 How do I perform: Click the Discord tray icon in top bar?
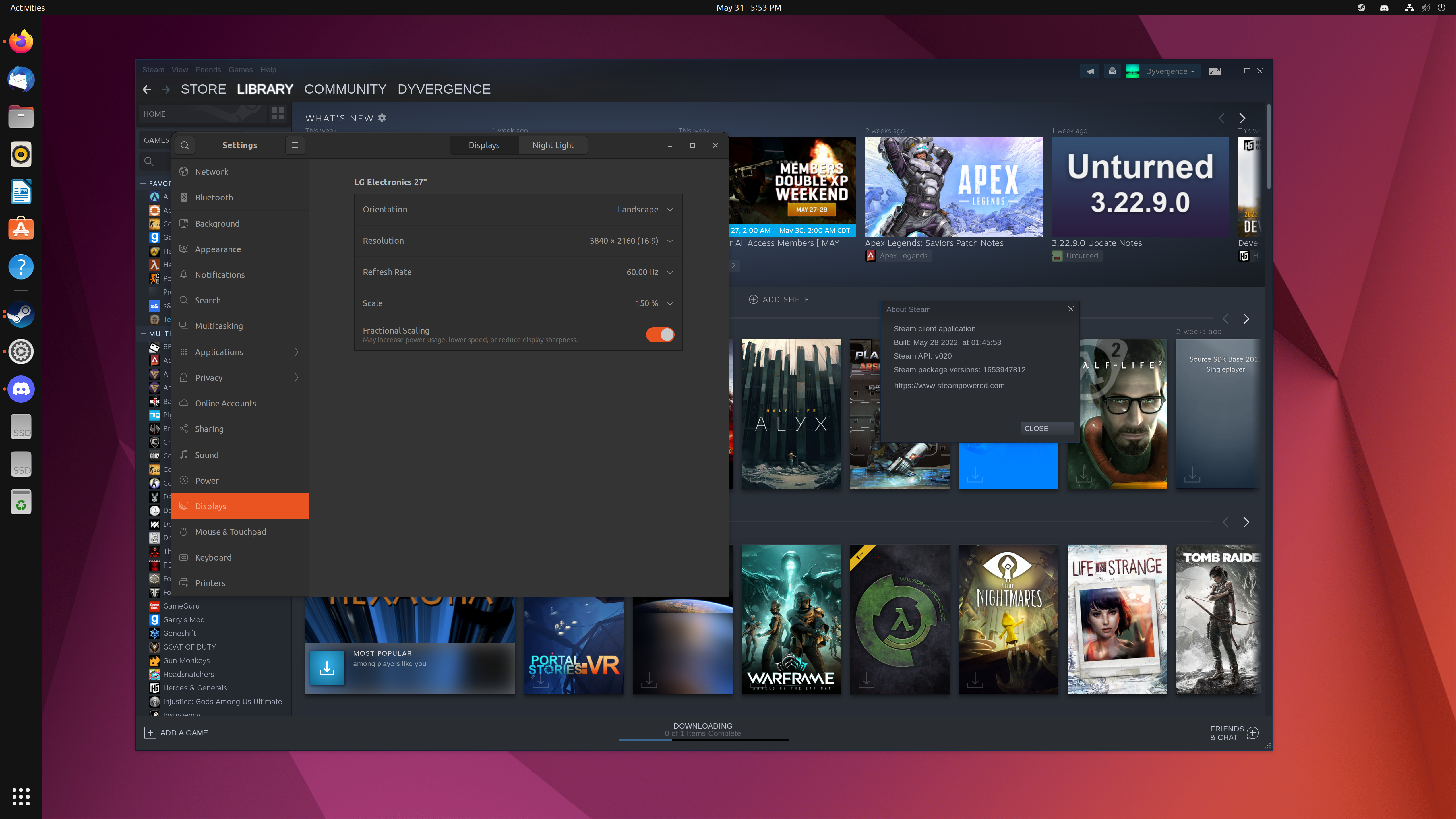[1384, 8]
